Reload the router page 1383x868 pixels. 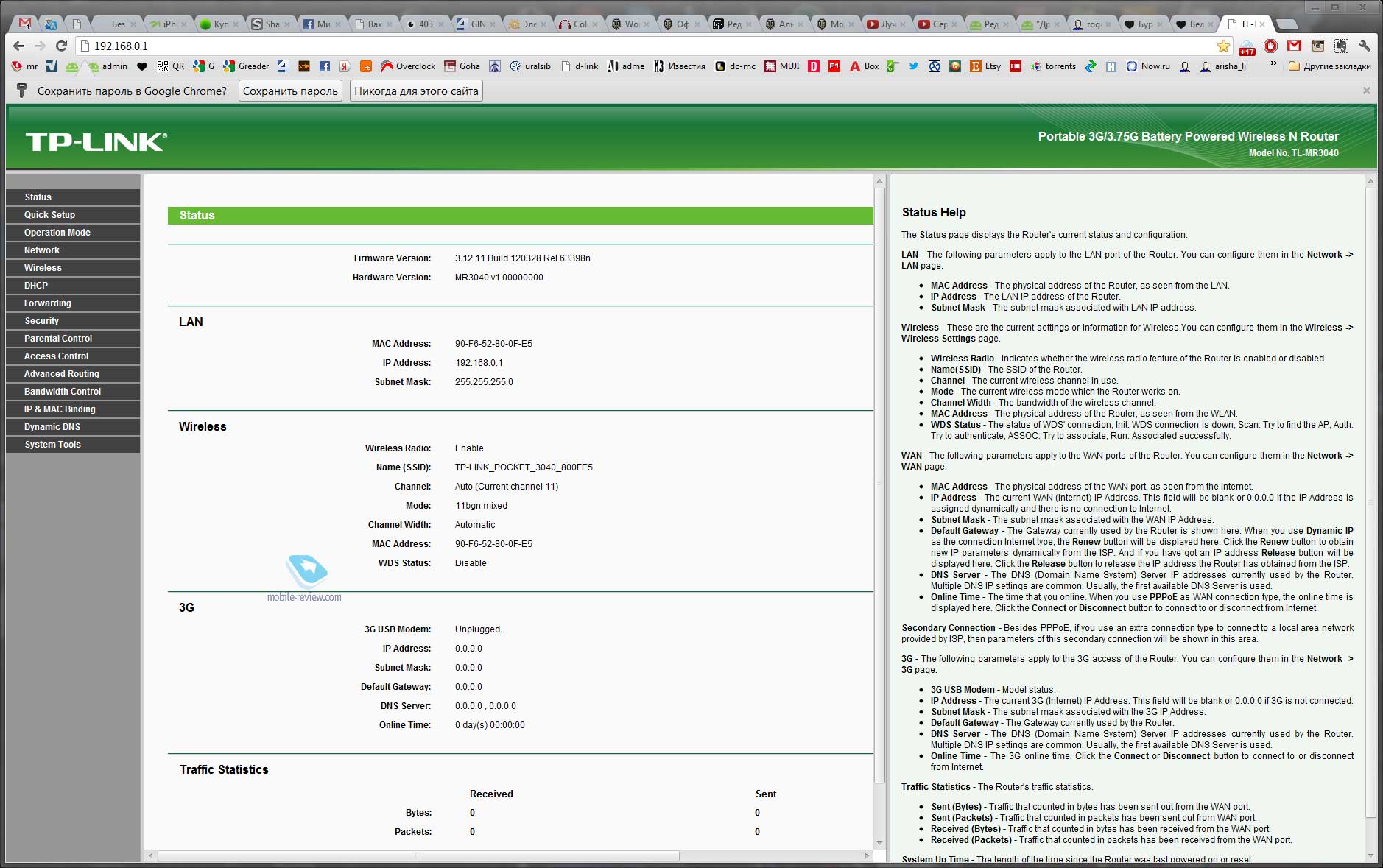(62, 46)
